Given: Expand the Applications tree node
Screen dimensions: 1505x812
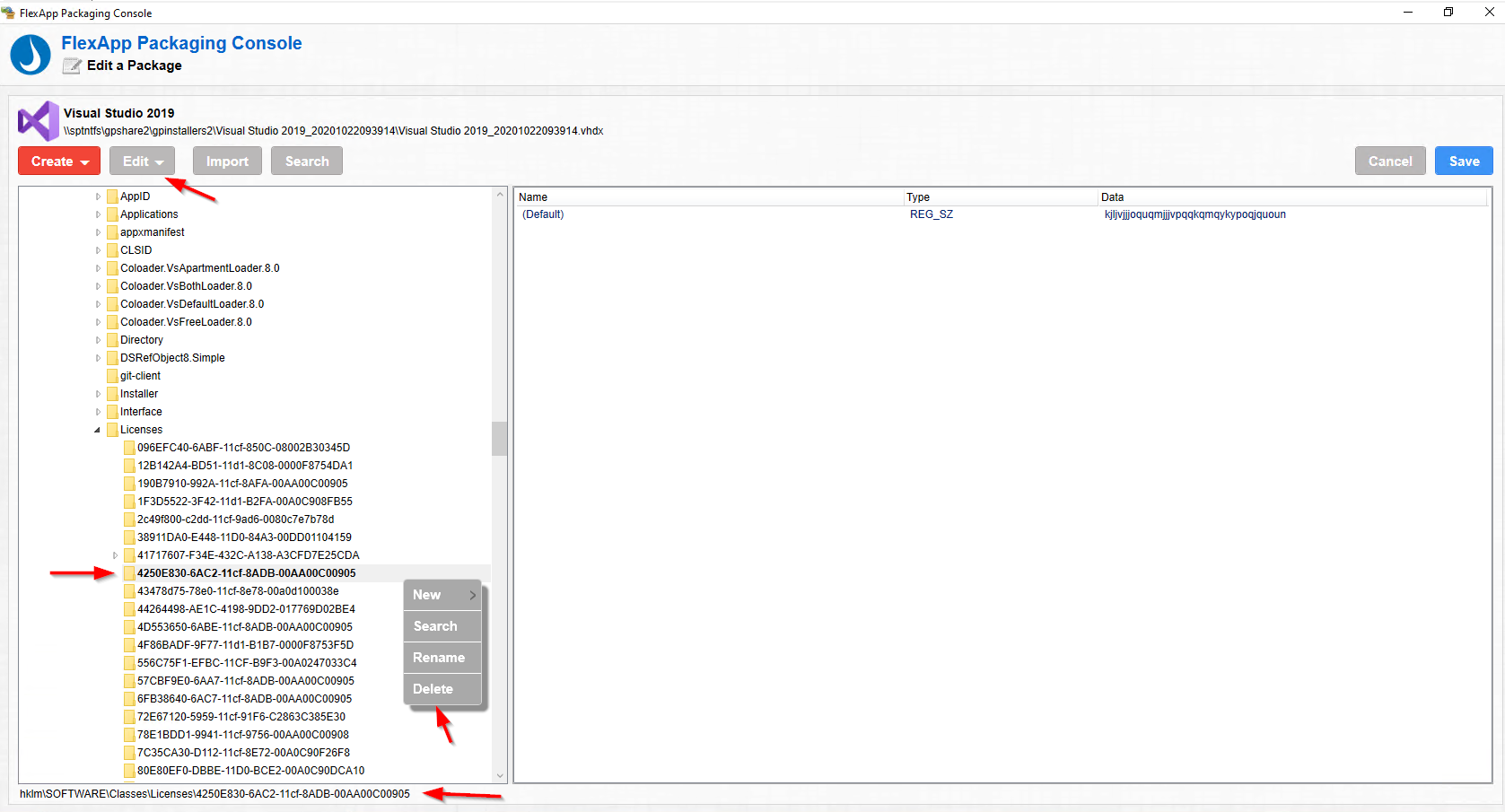Looking at the screenshot, I should (x=98, y=214).
